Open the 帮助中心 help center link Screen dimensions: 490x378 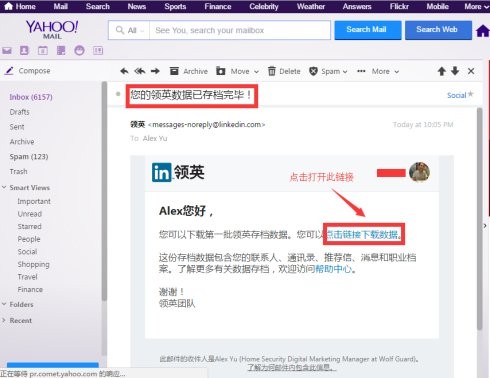[x=333, y=269]
